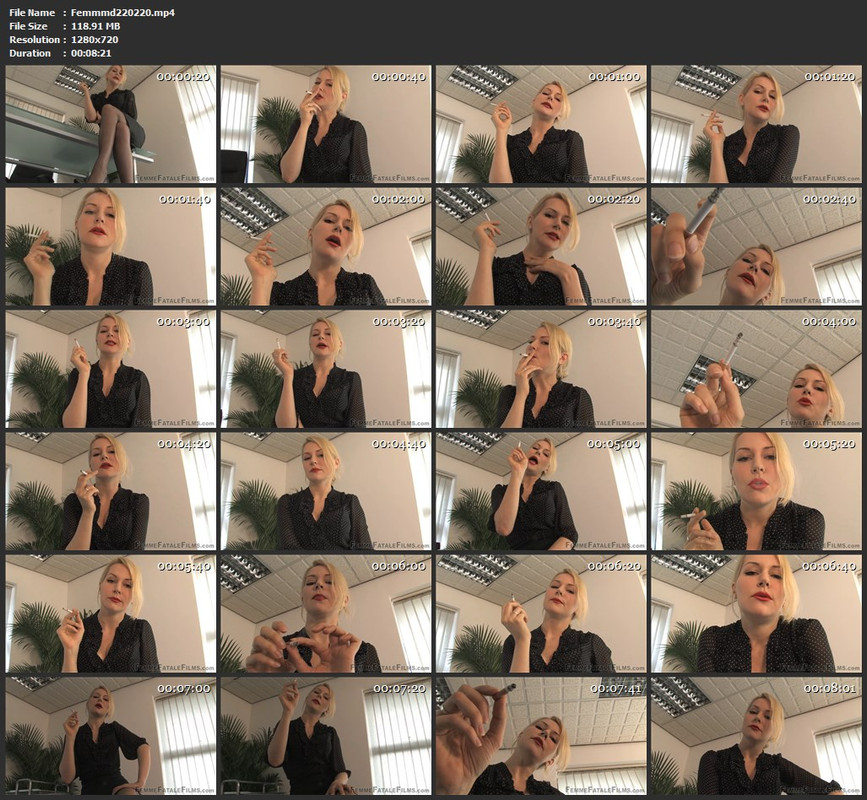Click the 'Duration' label

pos(30,53)
